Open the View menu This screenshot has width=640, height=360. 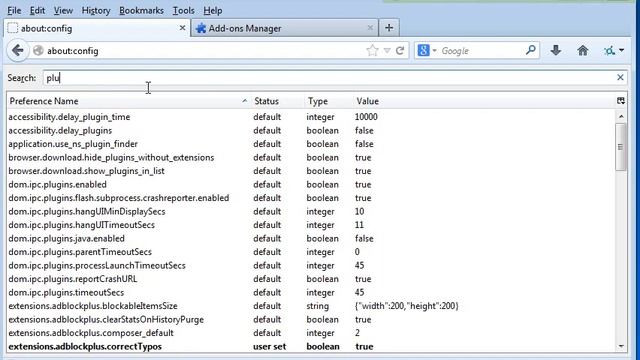(63, 11)
